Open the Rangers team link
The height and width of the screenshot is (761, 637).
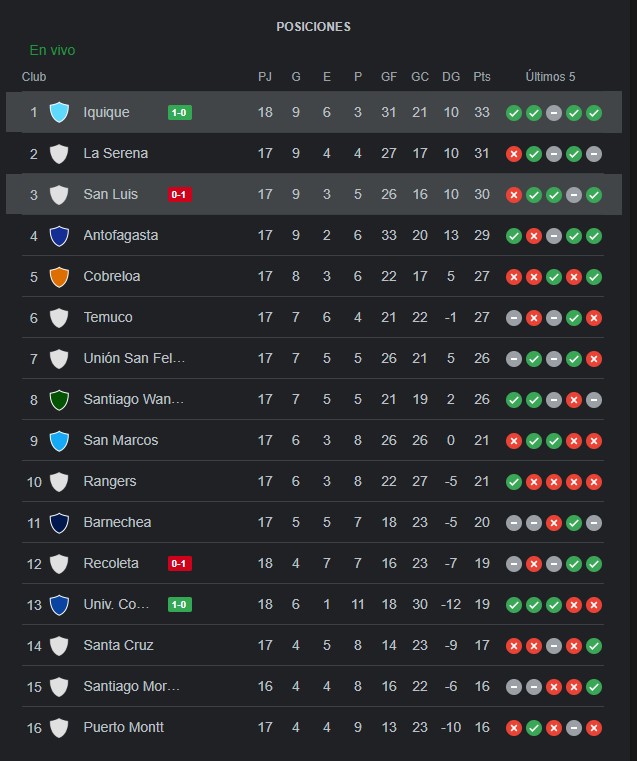[x=110, y=481]
